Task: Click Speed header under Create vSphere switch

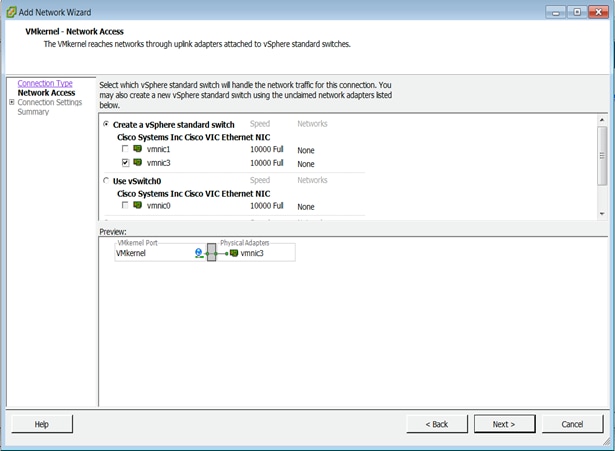Action: coord(260,124)
